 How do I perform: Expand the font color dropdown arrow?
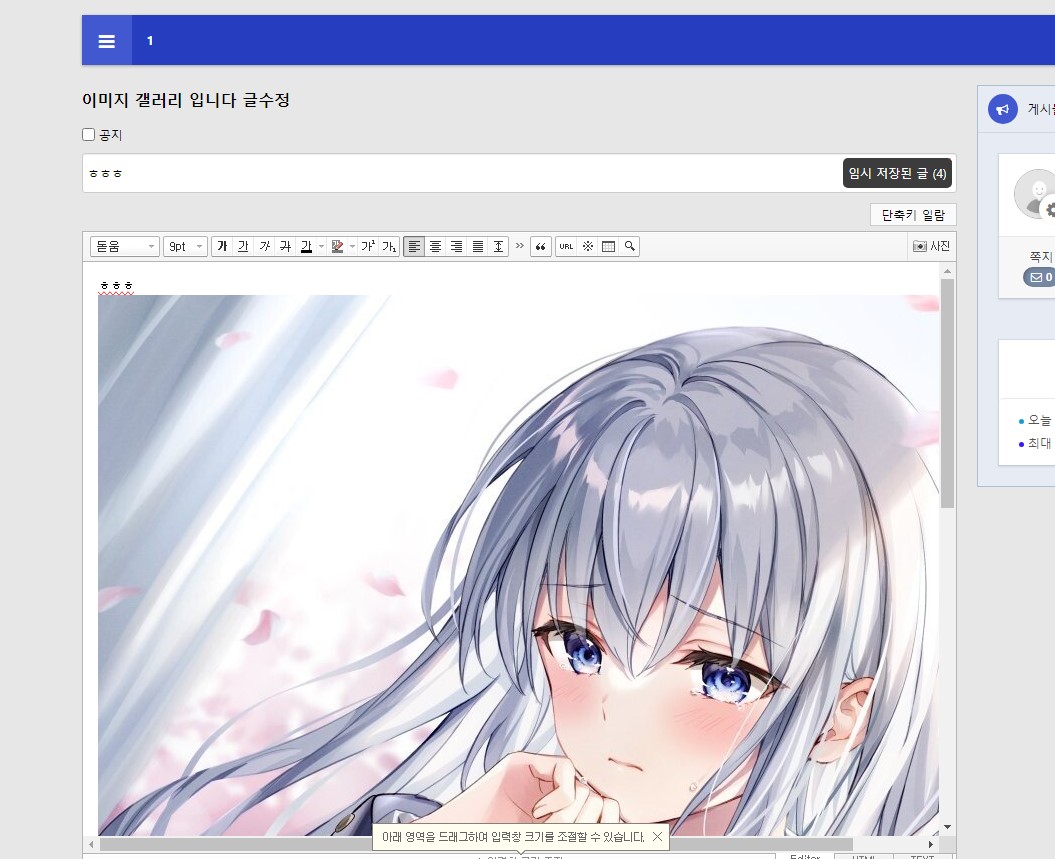321,246
